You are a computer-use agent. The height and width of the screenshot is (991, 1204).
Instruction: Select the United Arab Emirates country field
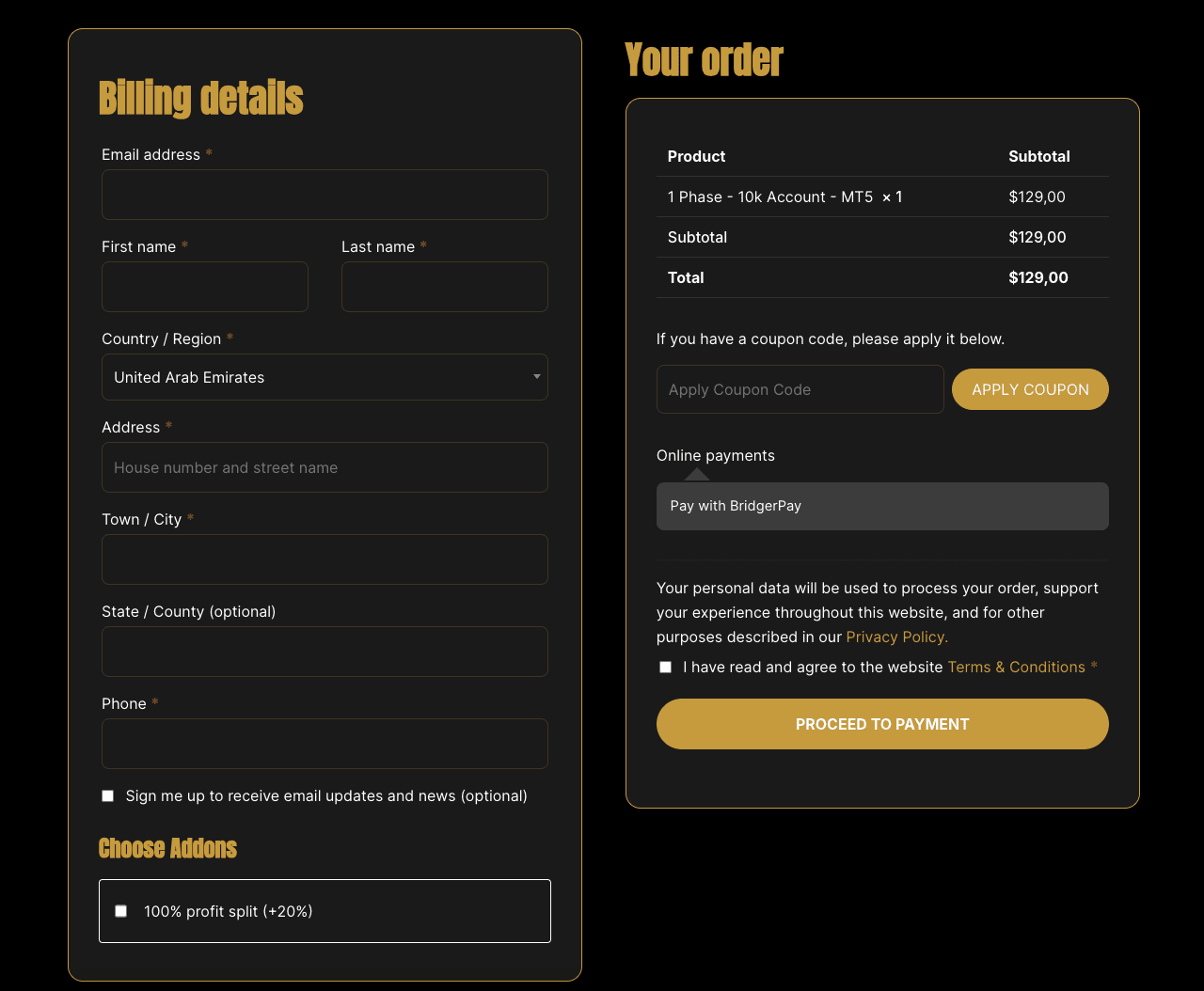(x=325, y=377)
